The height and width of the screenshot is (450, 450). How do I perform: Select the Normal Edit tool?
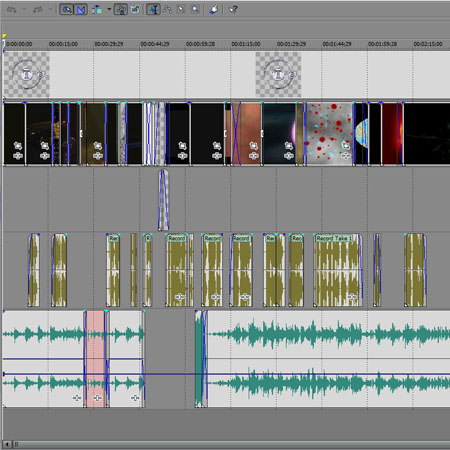click(x=153, y=9)
